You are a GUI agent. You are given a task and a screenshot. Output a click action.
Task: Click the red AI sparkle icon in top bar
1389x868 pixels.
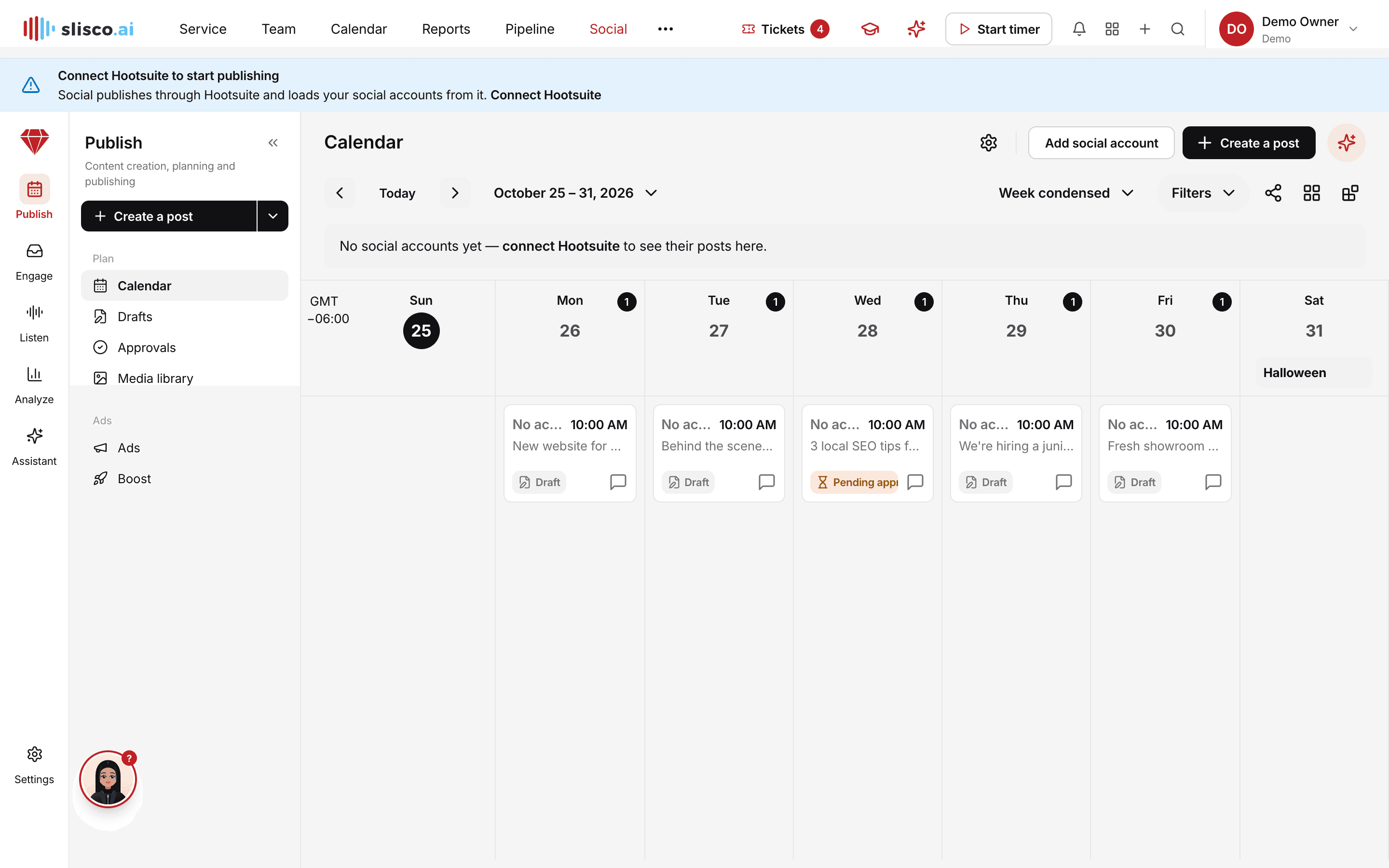[916, 29]
